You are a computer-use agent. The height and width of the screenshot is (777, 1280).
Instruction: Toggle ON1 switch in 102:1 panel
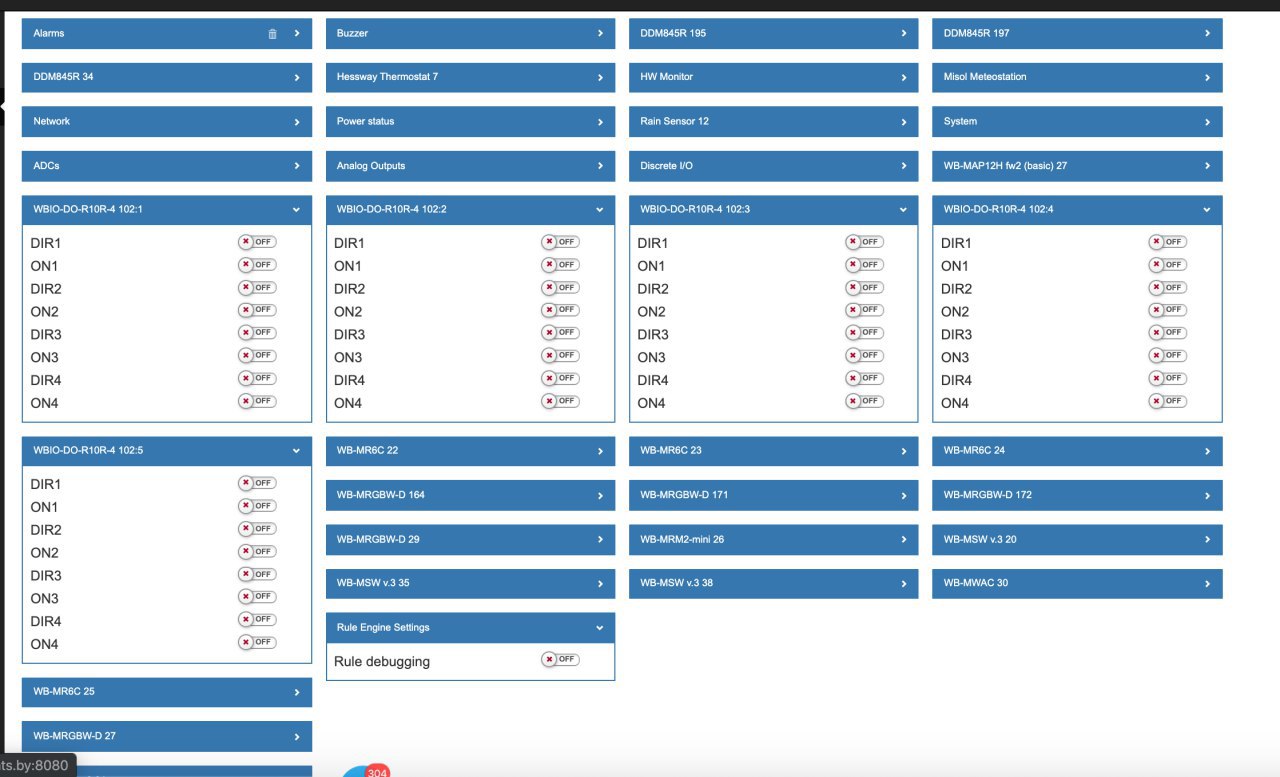(x=257, y=265)
